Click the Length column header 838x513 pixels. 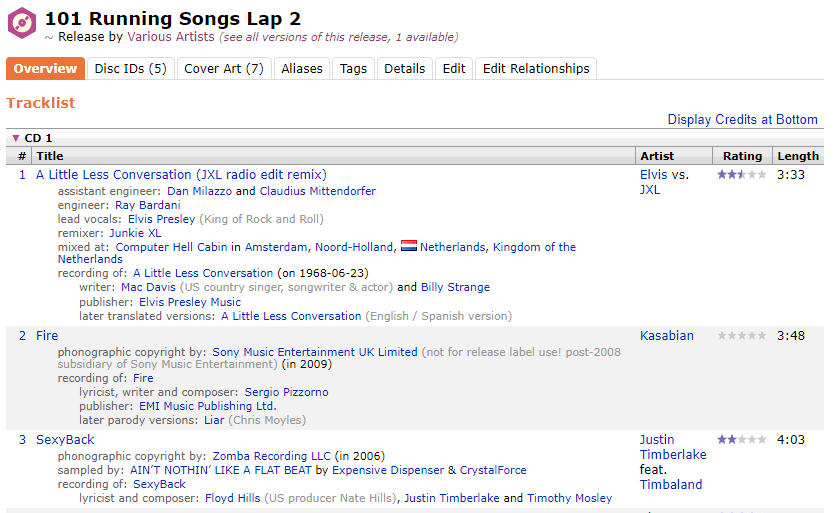798,156
